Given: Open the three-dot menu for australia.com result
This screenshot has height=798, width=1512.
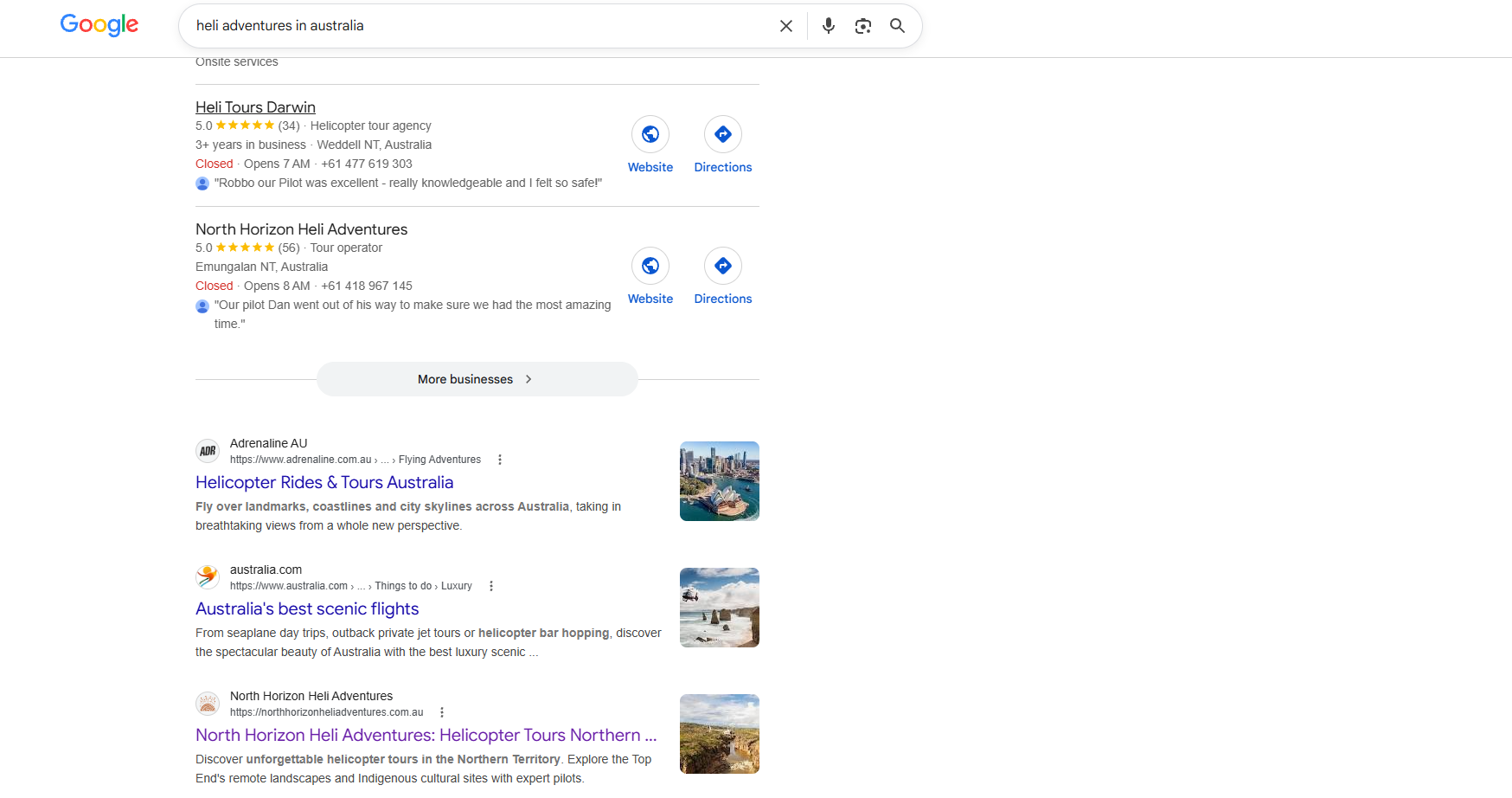Looking at the screenshot, I should pos(491,586).
